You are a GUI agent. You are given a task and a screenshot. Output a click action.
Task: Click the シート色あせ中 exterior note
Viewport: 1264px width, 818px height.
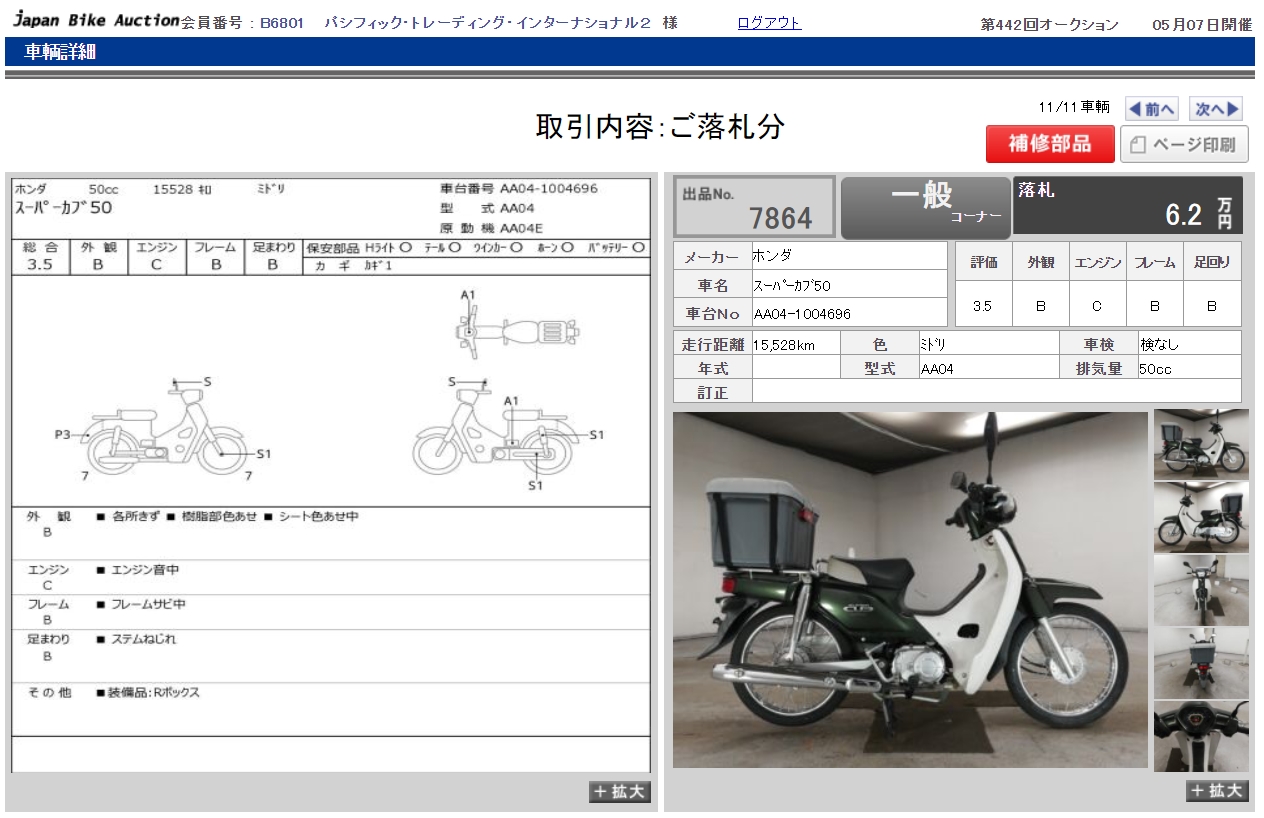pos(311,517)
